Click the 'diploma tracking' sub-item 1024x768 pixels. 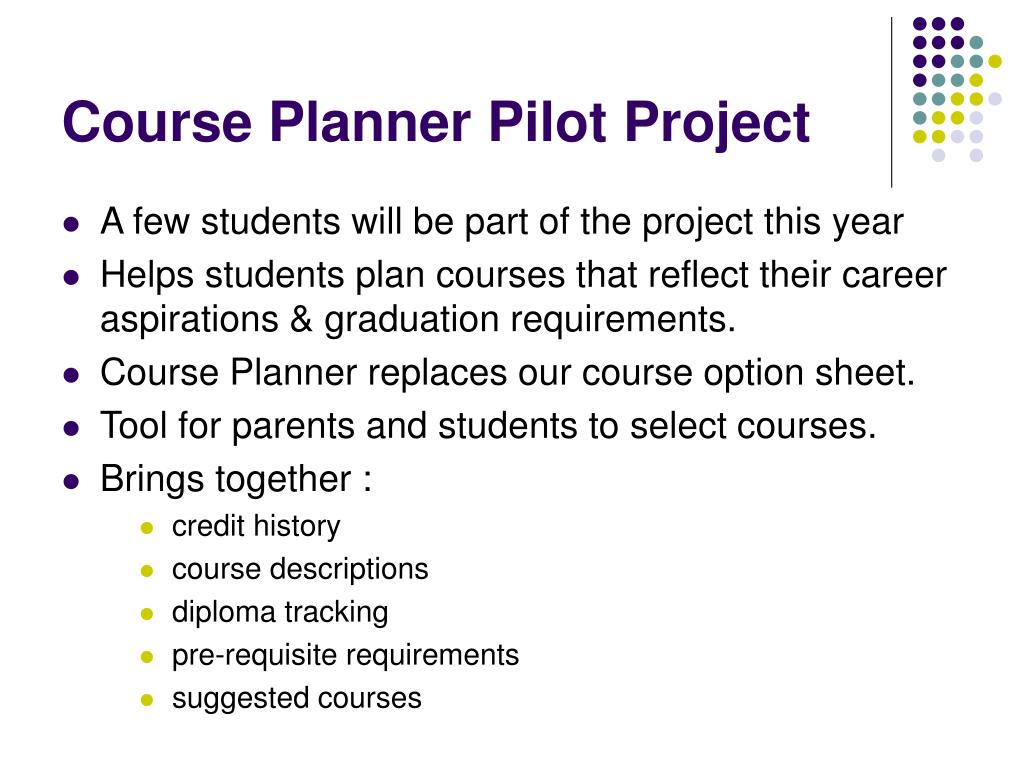280,613
